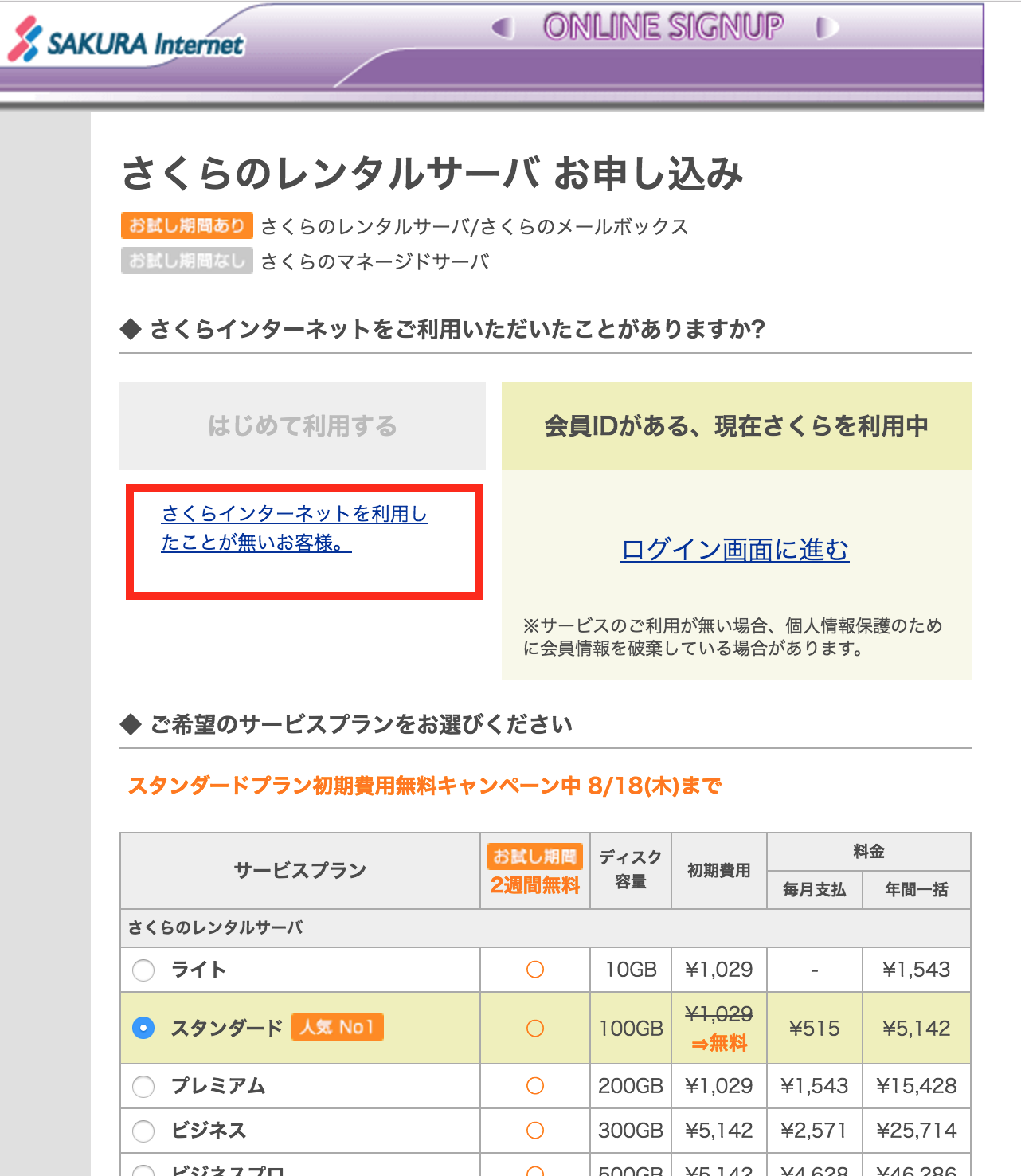
Task: Click the trial circle mark in スタンダード row
Action: click(535, 1029)
